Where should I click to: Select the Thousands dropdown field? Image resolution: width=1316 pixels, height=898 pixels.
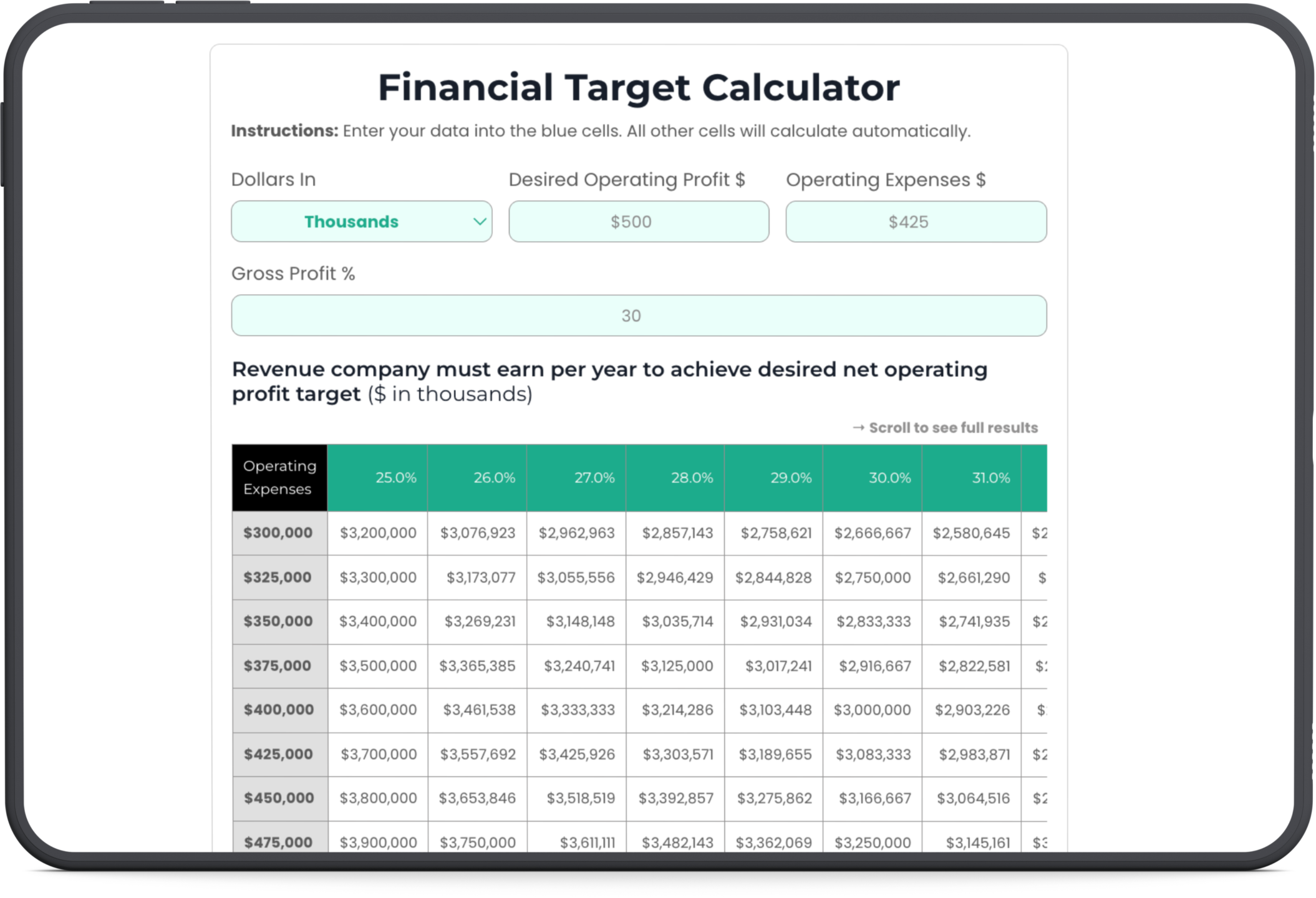[351, 221]
